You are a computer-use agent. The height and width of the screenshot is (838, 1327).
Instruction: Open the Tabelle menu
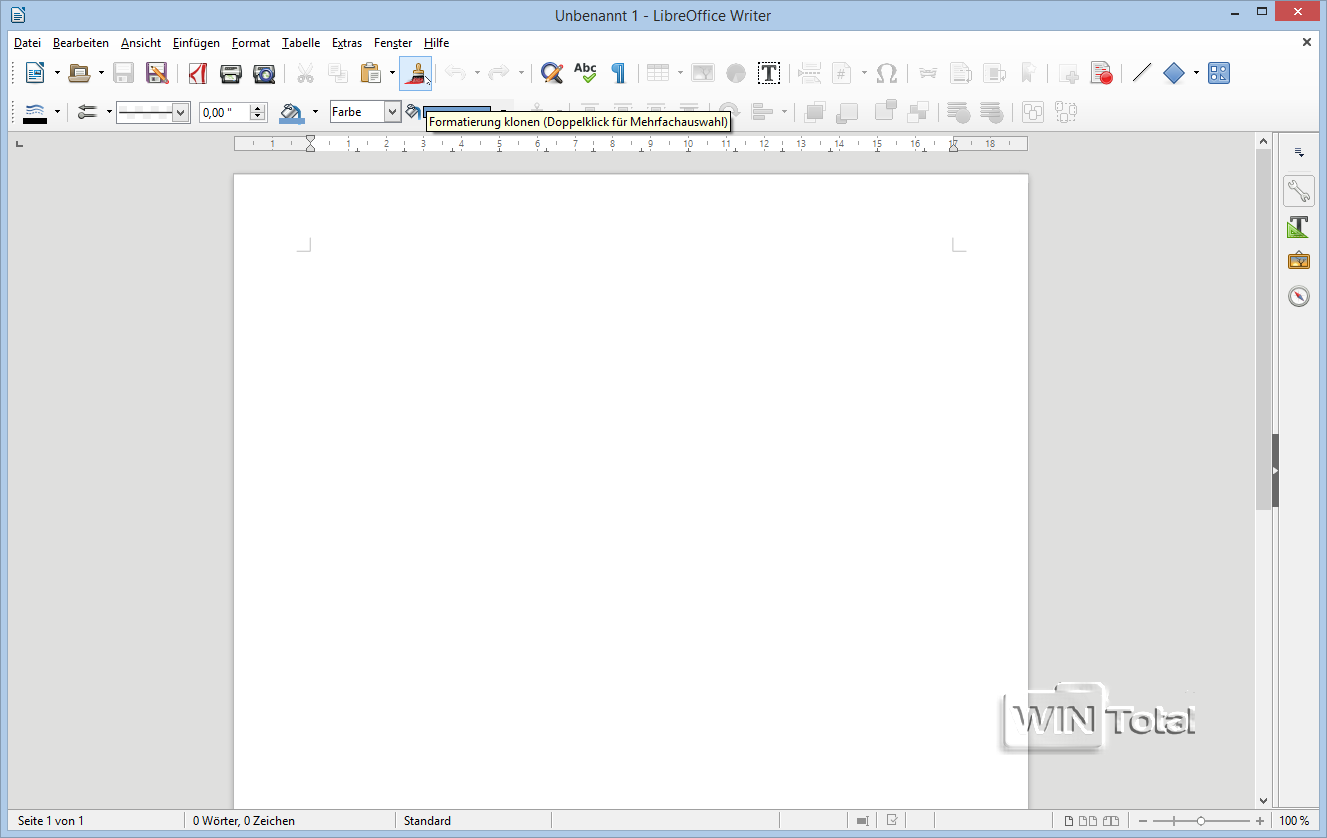(x=301, y=43)
